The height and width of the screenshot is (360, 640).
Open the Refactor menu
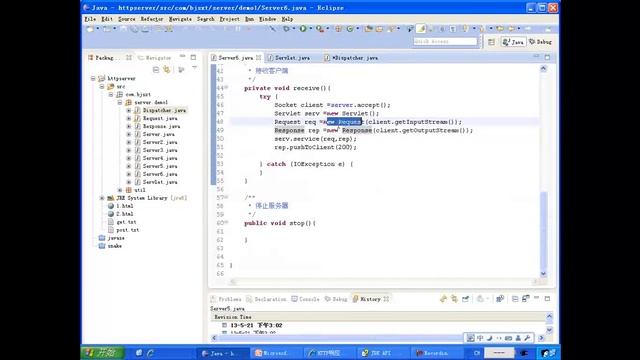[x=152, y=19]
